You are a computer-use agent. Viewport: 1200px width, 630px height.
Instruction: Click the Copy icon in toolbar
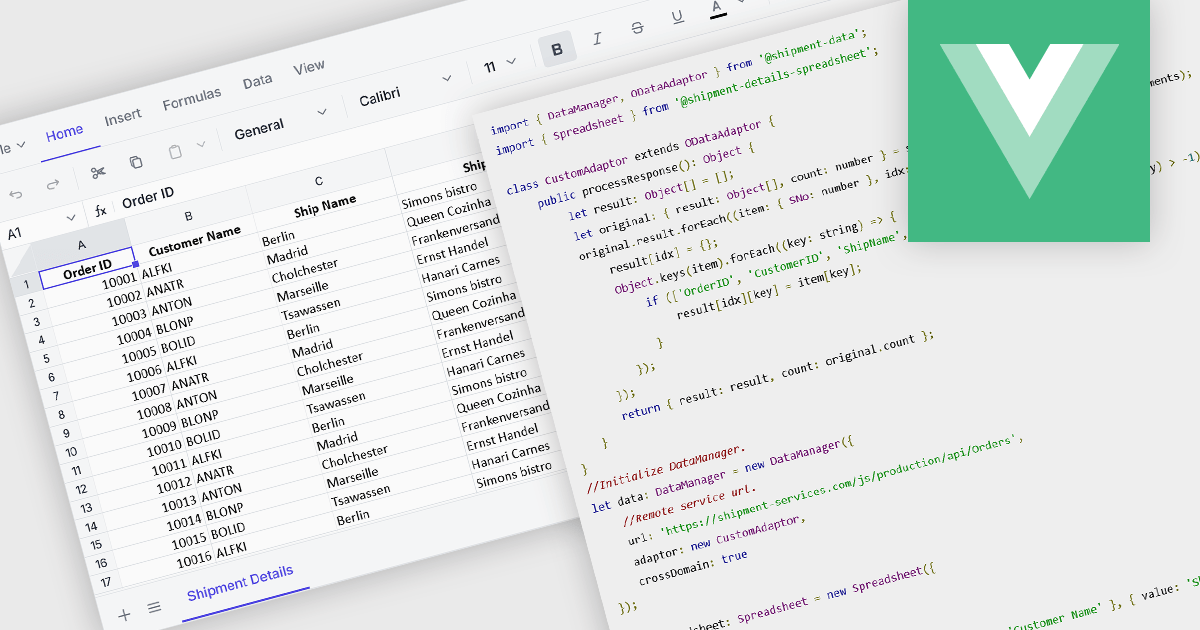coord(136,162)
